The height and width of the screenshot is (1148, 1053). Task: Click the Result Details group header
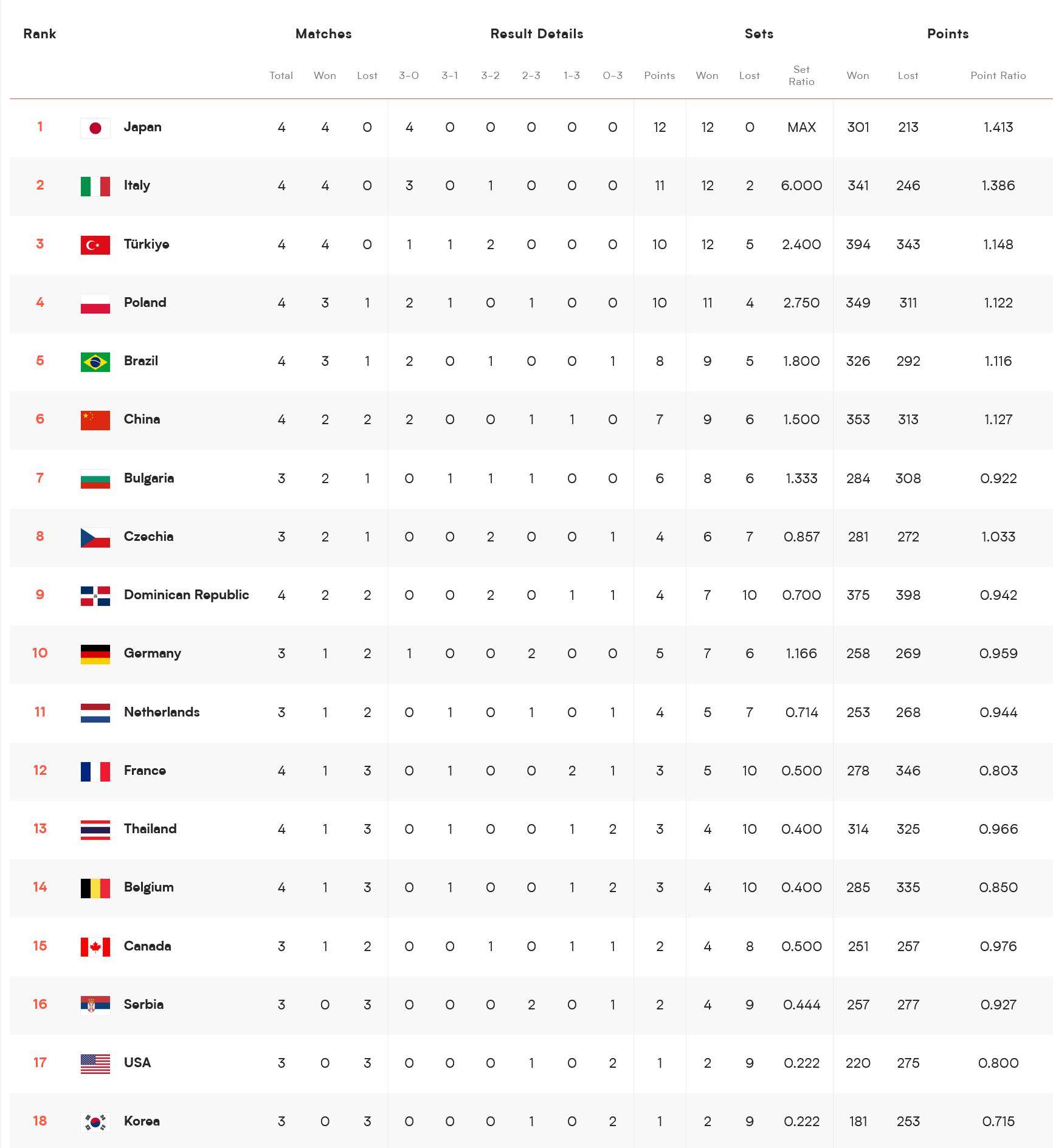[x=537, y=34]
